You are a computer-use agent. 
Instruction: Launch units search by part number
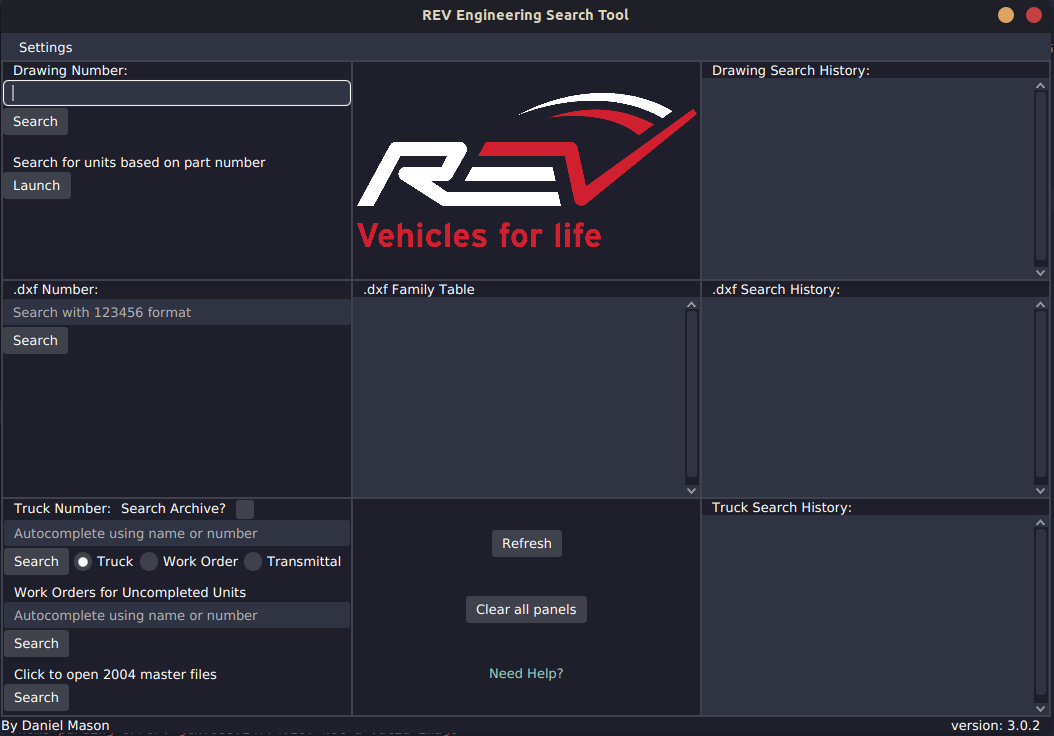pos(37,186)
